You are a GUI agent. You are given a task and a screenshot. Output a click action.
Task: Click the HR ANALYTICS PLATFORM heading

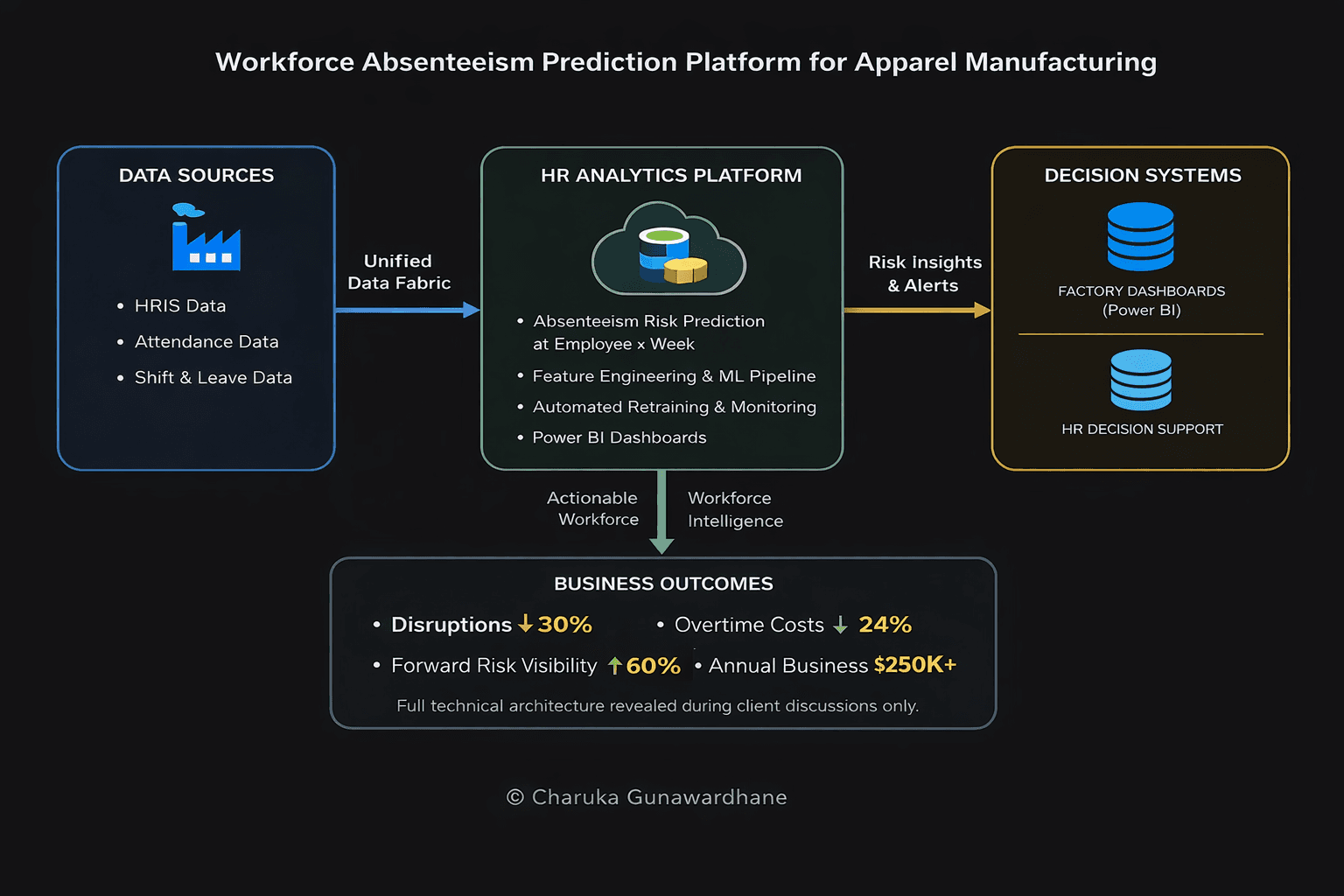(671, 175)
